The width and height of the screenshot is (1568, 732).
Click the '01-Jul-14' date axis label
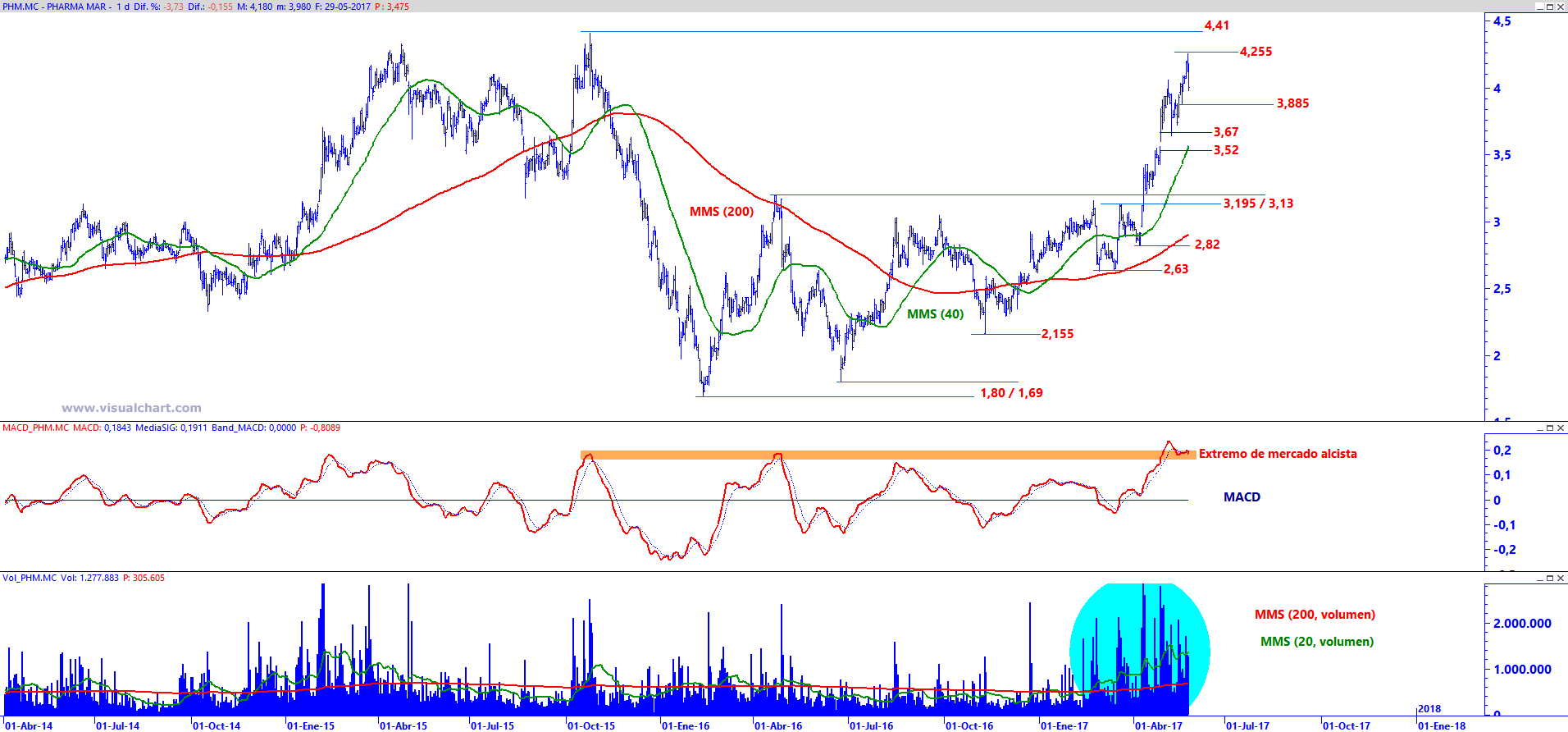coord(118,726)
